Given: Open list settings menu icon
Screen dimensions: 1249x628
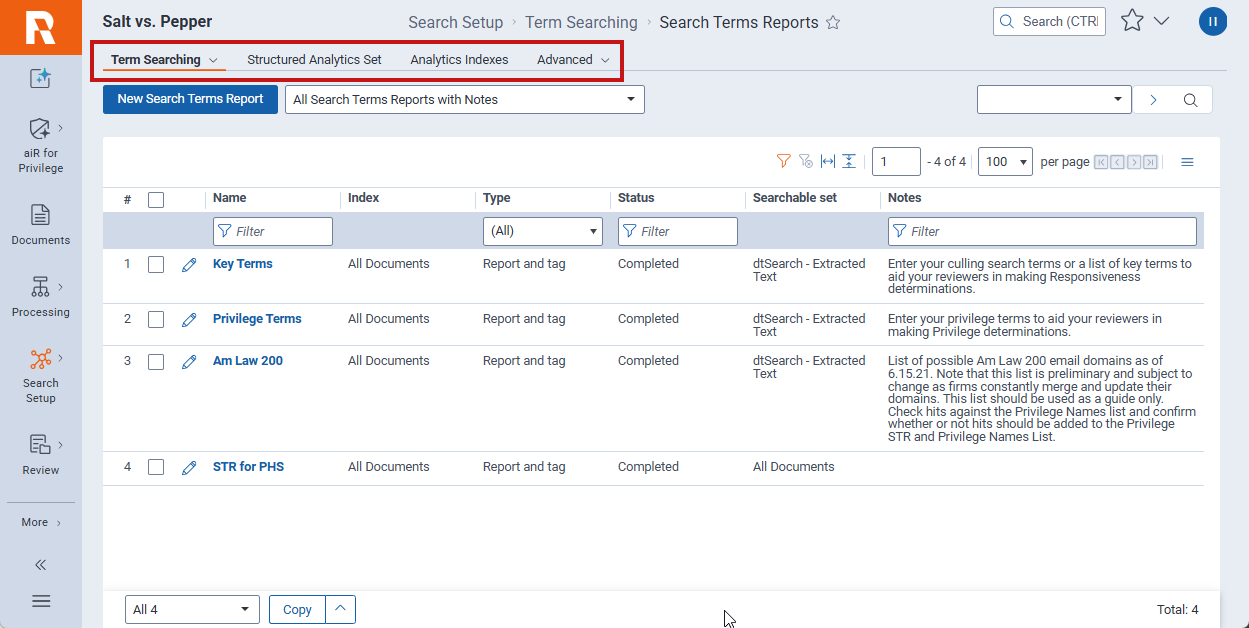Looking at the screenshot, I should click(x=1187, y=162).
